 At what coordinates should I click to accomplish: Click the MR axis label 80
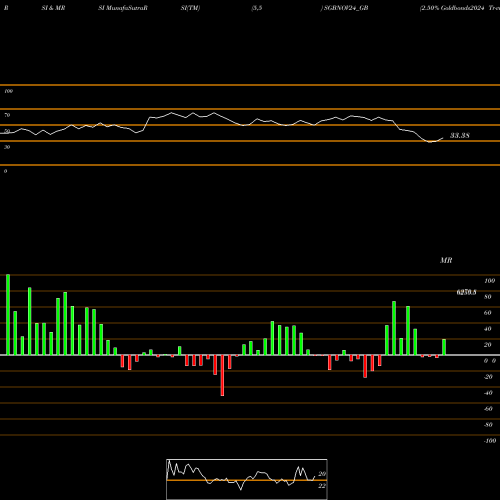(488, 297)
